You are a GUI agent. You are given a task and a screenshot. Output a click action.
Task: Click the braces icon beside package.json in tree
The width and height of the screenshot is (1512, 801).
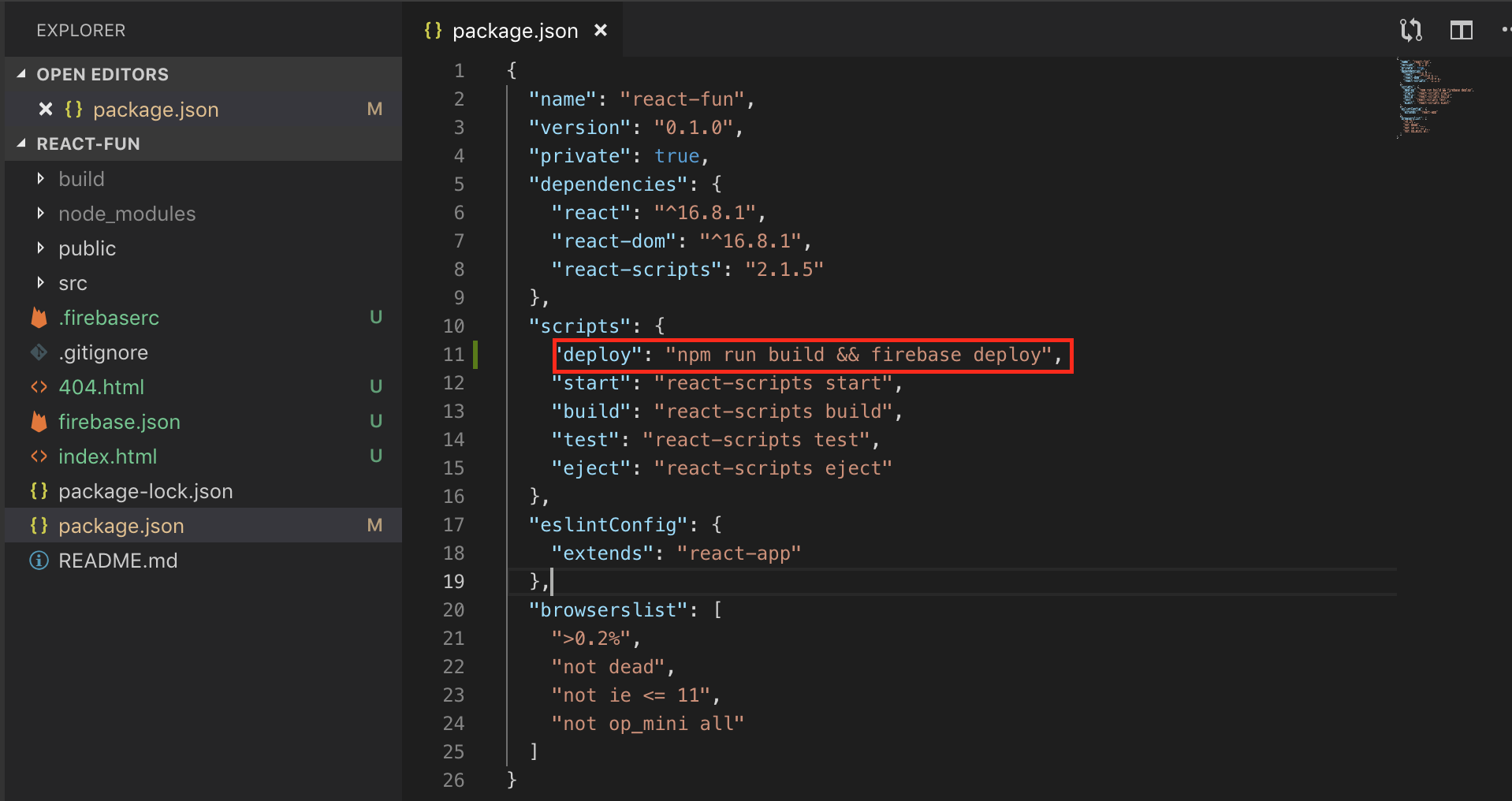[39, 526]
